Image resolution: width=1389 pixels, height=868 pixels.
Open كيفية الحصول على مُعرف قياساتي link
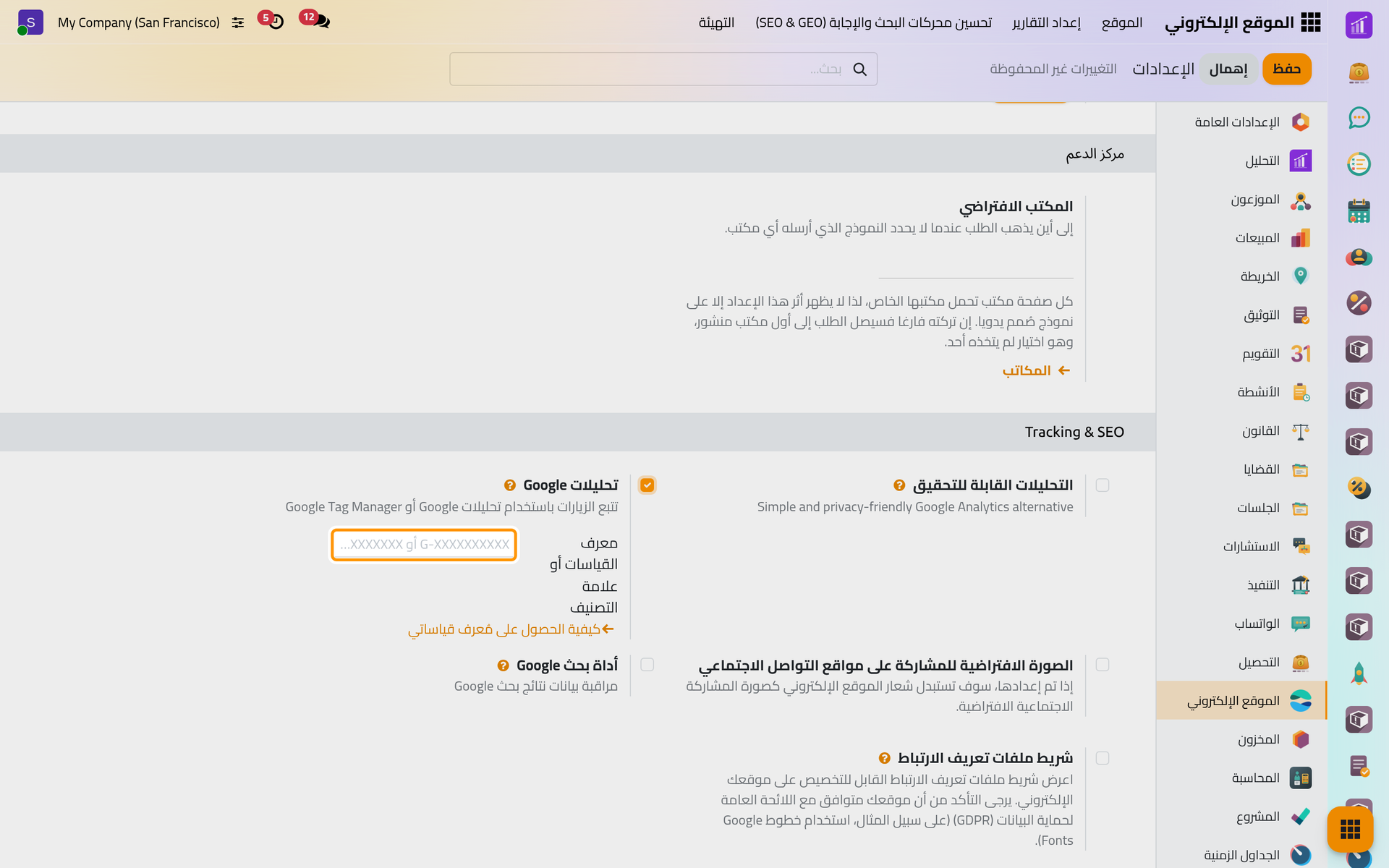(x=511, y=629)
